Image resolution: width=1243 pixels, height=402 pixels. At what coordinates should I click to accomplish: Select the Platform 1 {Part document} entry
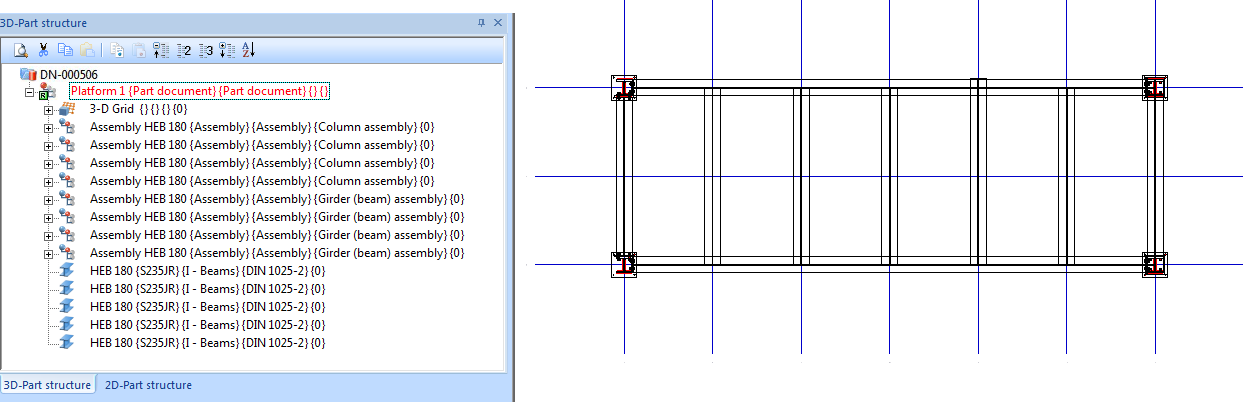click(199, 91)
